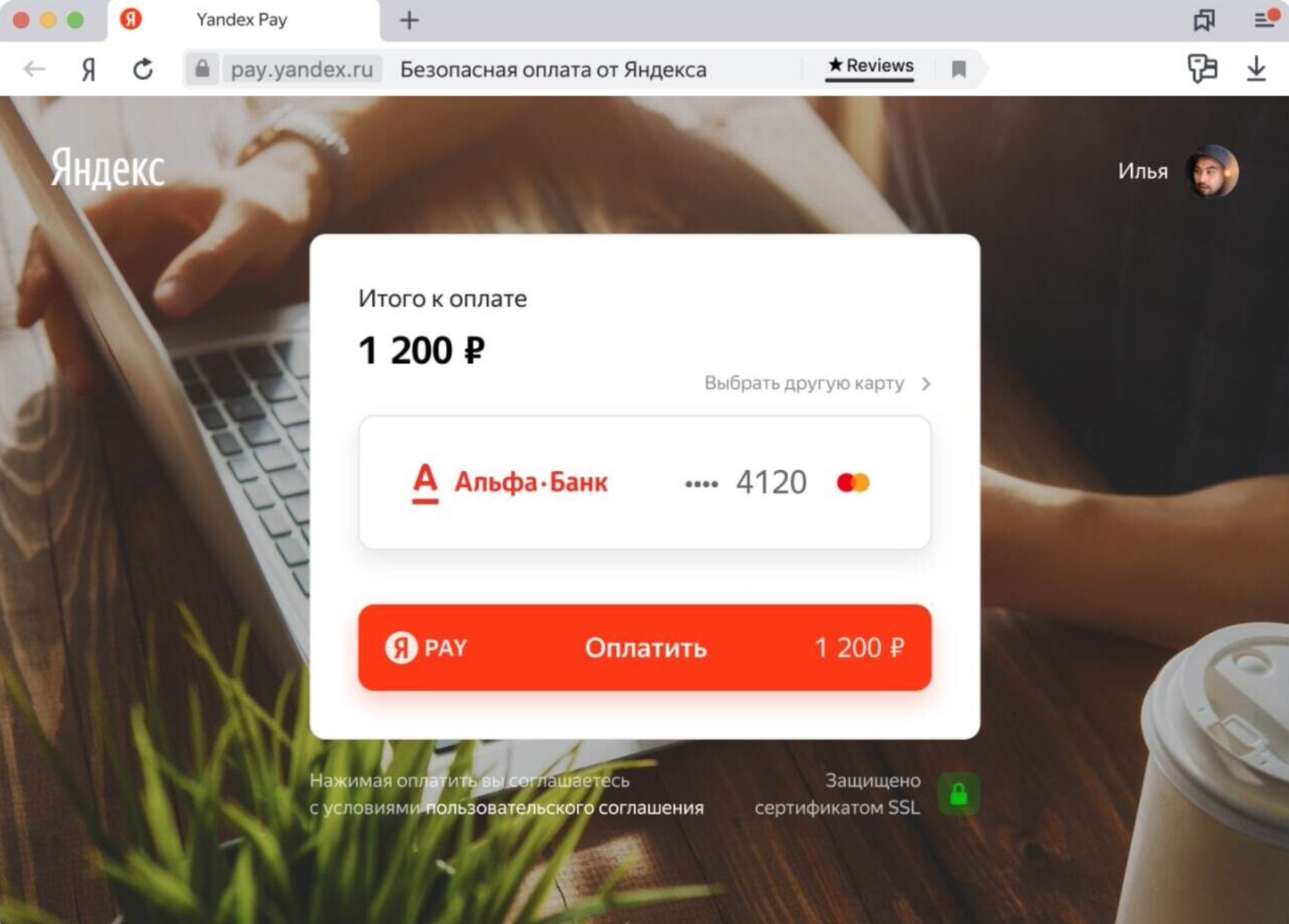Open downloads via the download arrow icon
The height and width of the screenshot is (924, 1289).
1256,69
